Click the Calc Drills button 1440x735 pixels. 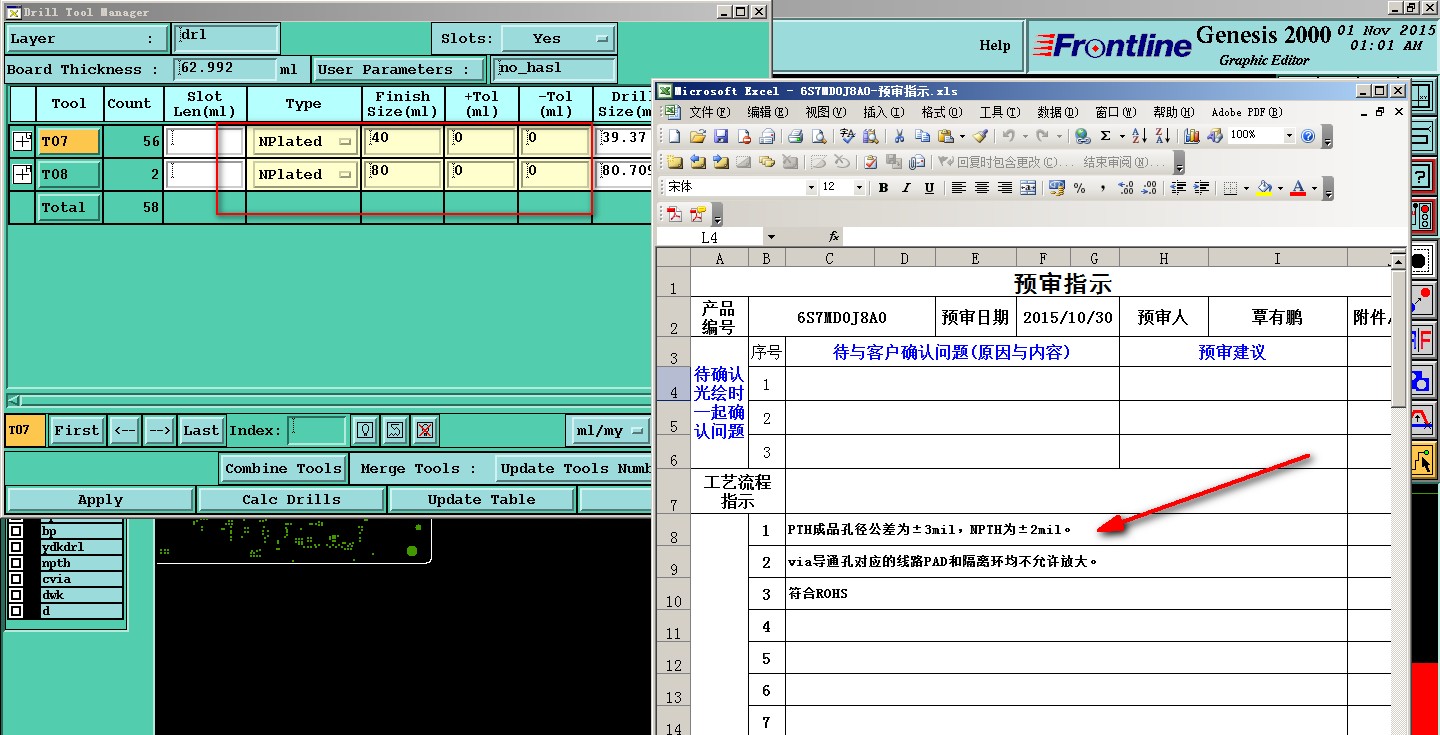291,500
